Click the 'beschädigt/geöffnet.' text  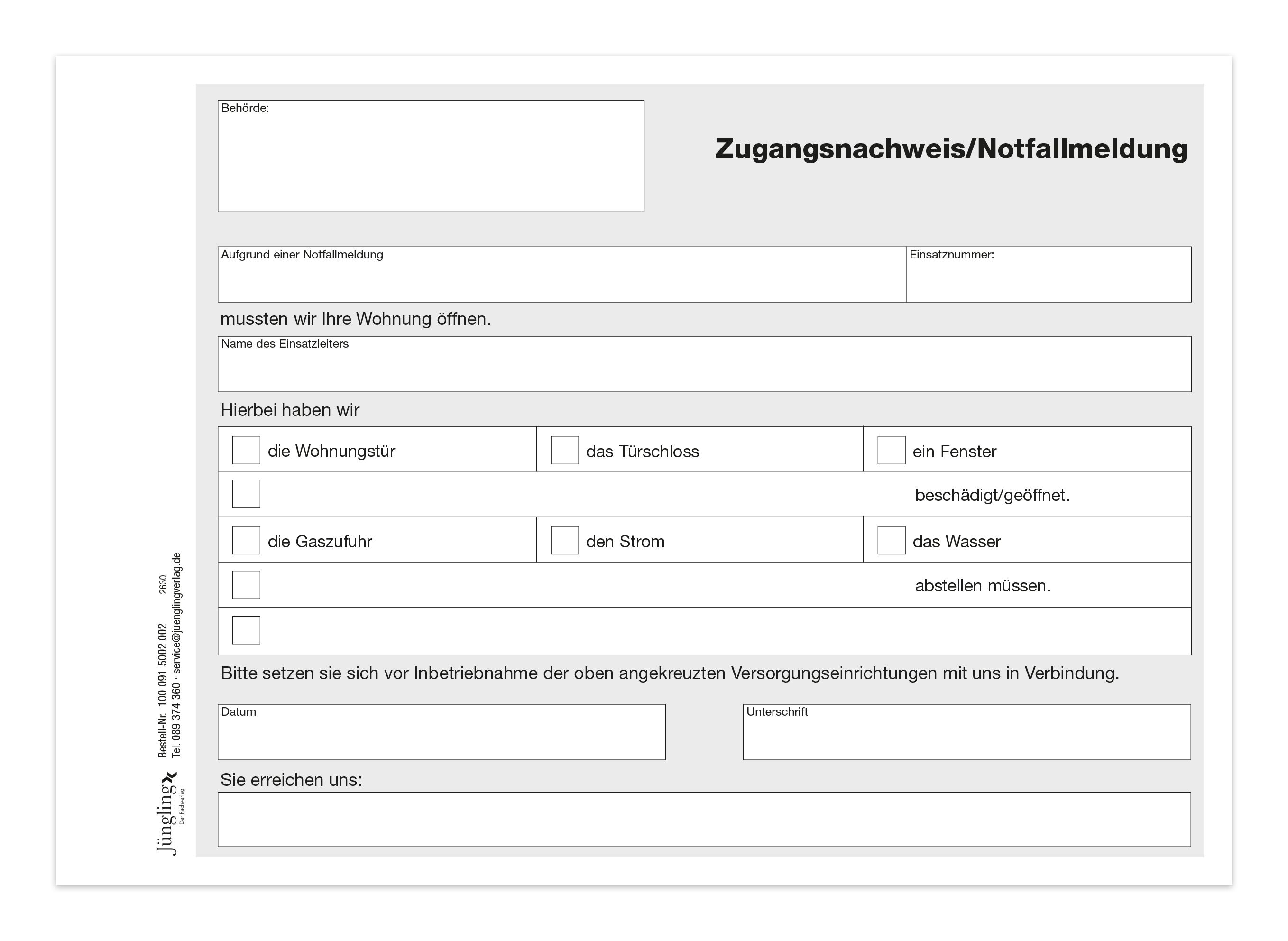pos(993,496)
